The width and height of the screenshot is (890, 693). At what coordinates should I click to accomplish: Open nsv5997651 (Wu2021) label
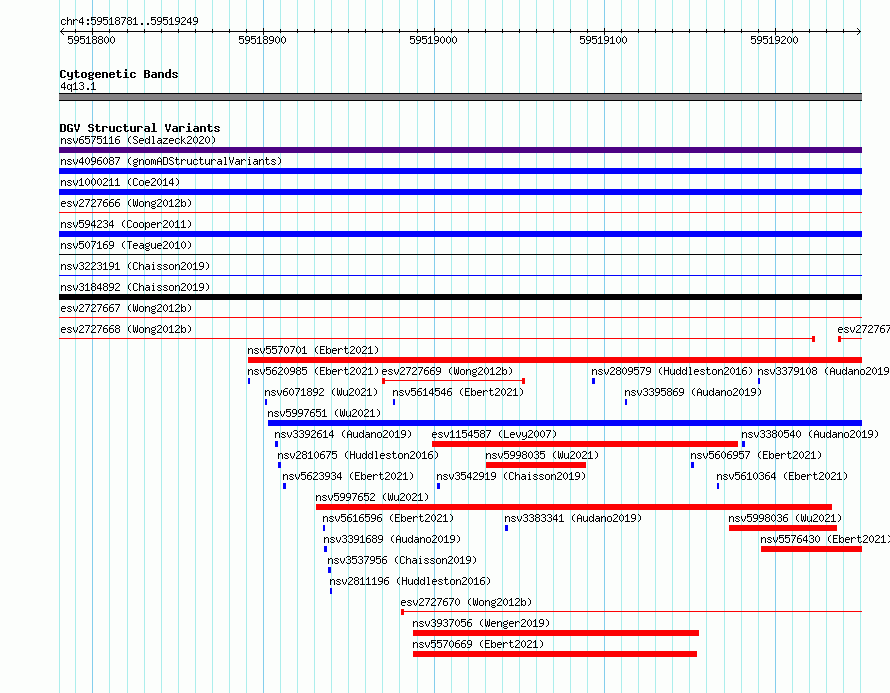point(324,413)
